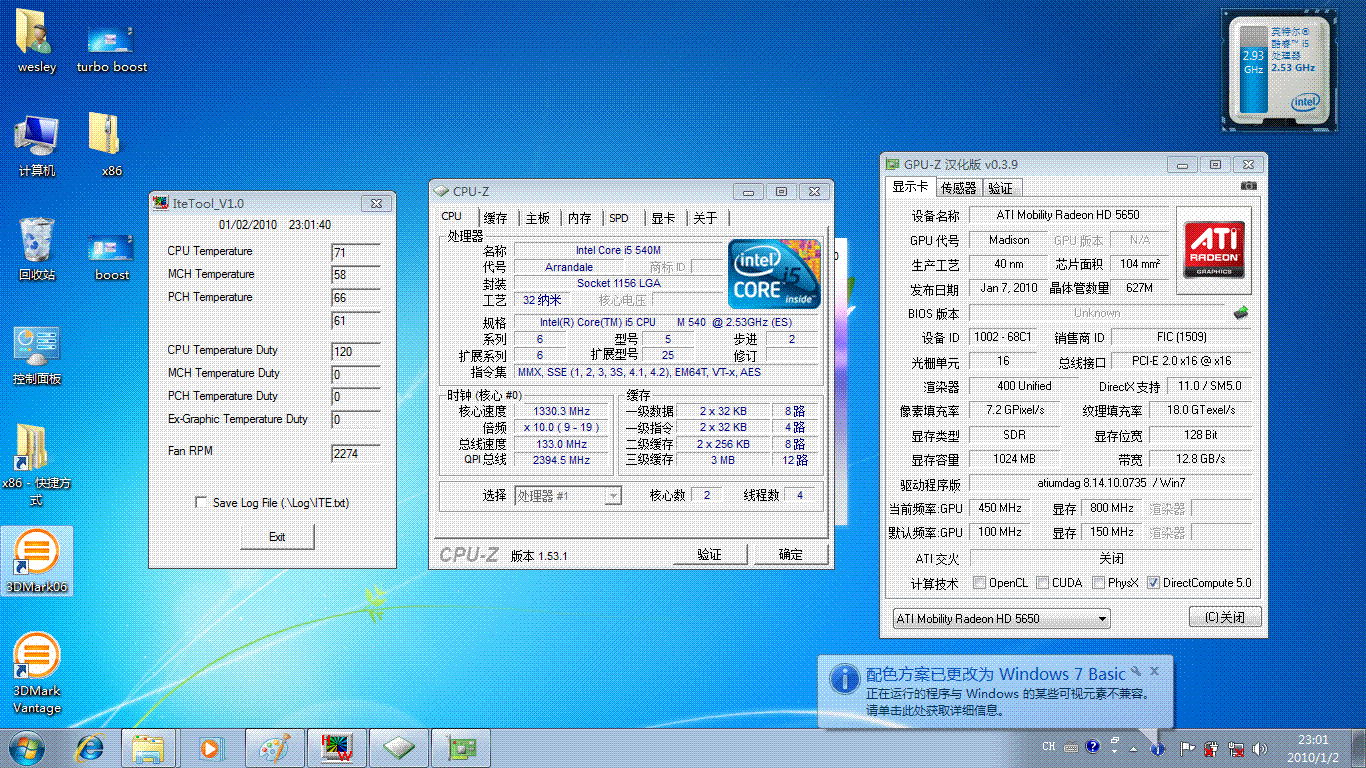Switch to CPU-Z taskbar button
The height and width of the screenshot is (768, 1366).
(x=399, y=747)
